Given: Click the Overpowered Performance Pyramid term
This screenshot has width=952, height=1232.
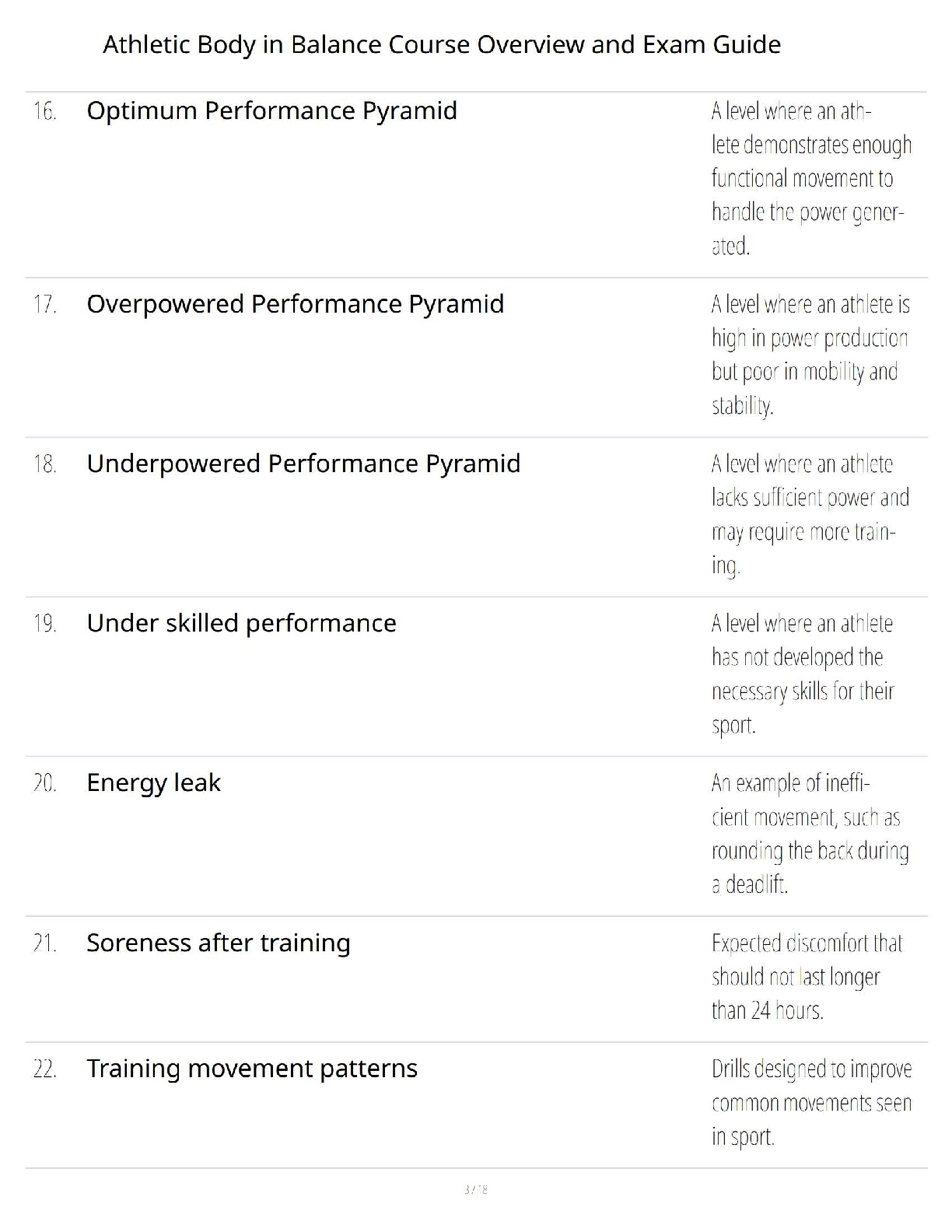Looking at the screenshot, I should point(295,303).
